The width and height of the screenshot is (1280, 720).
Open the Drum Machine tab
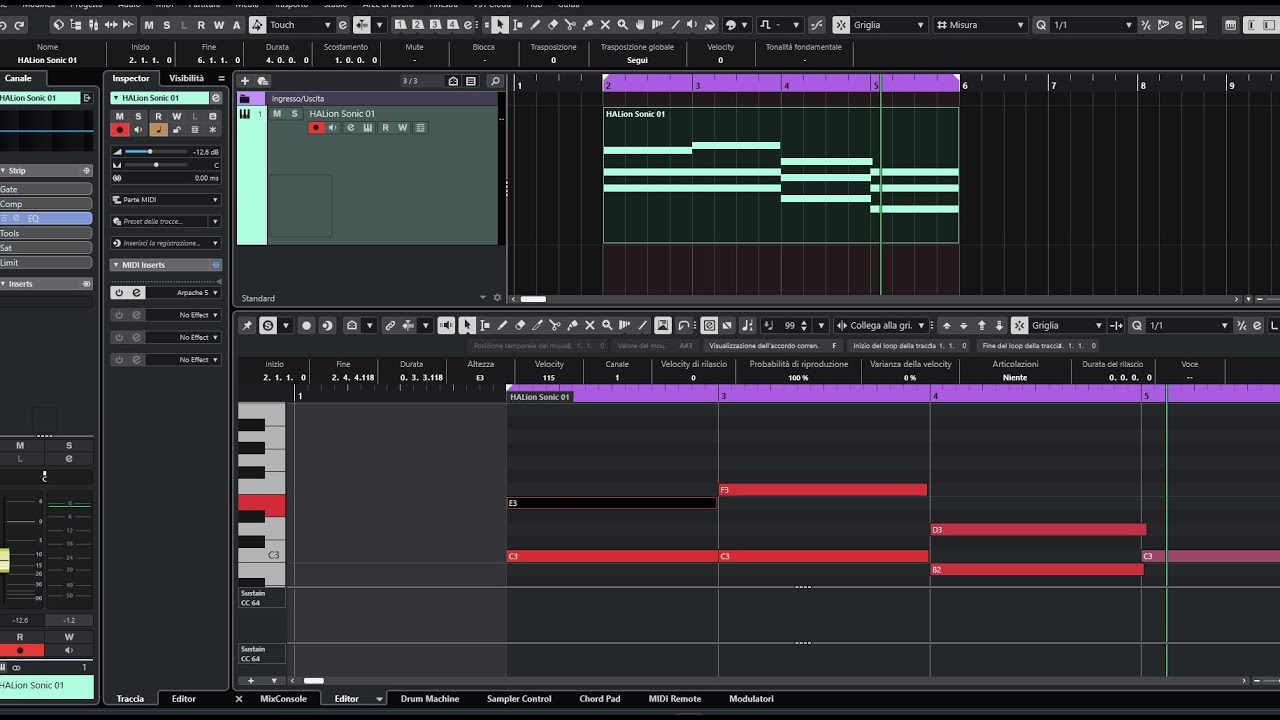[x=430, y=699]
